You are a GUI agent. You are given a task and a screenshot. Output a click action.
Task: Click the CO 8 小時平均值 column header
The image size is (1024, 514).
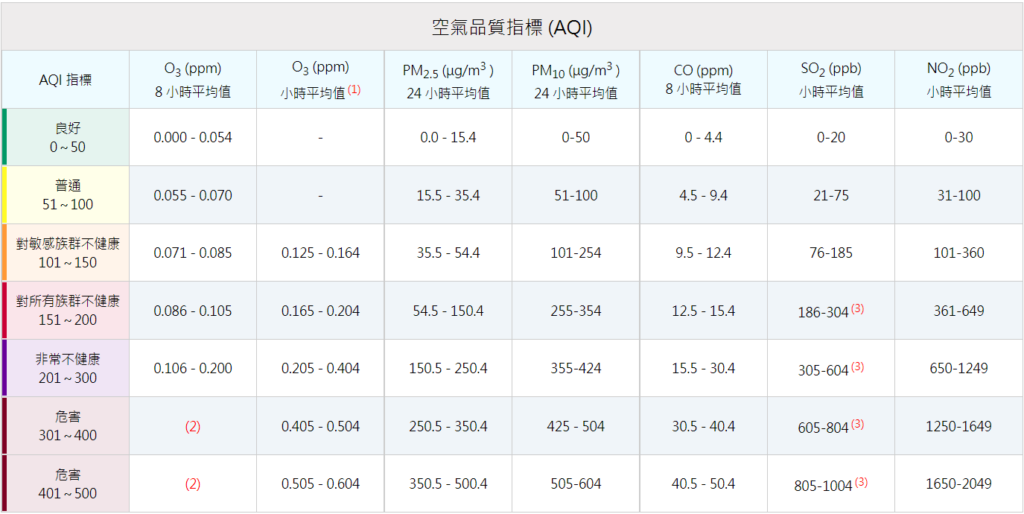tap(703, 80)
